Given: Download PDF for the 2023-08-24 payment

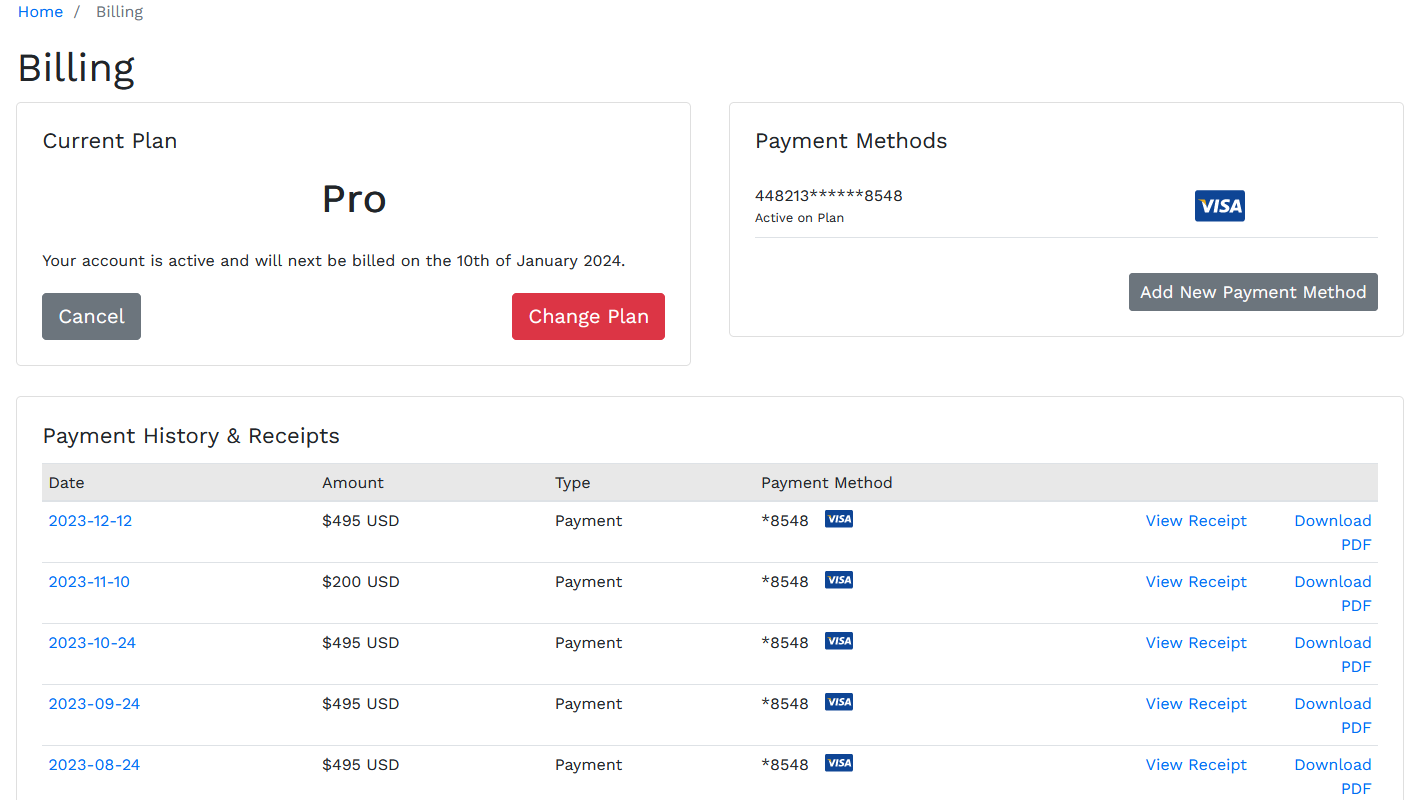Looking at the screenshot, I should point(1333,777).
